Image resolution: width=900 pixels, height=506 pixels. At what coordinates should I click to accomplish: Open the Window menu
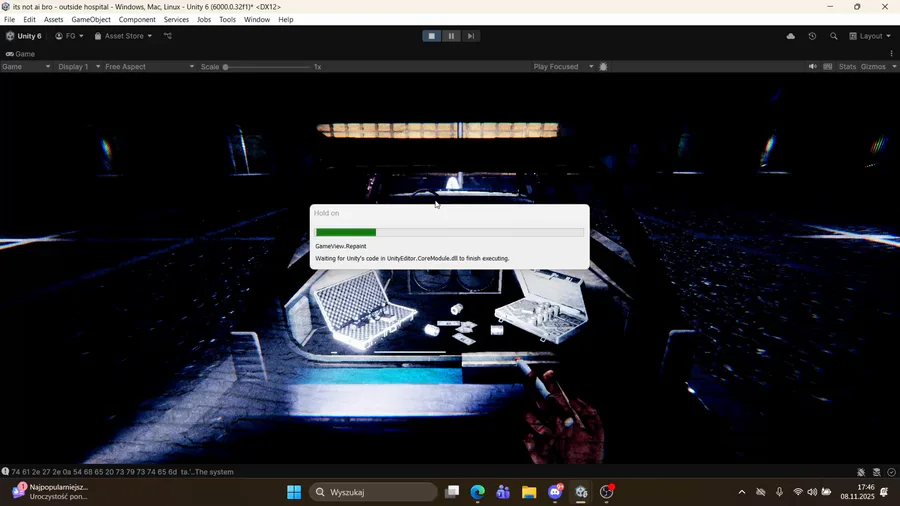pos(257,20)
